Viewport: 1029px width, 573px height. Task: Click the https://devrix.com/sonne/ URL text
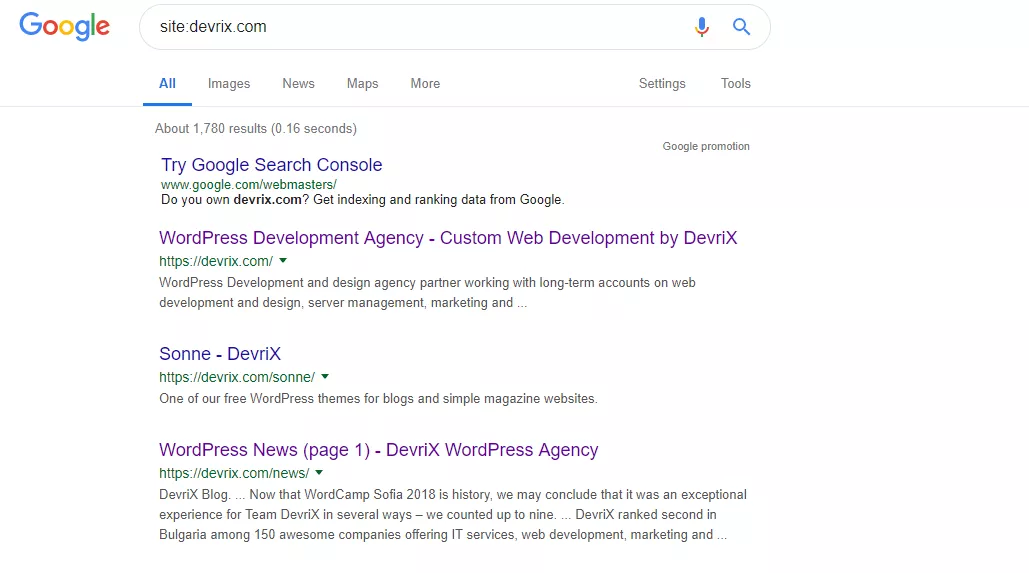pyautogui.click(x=237, y=377)
